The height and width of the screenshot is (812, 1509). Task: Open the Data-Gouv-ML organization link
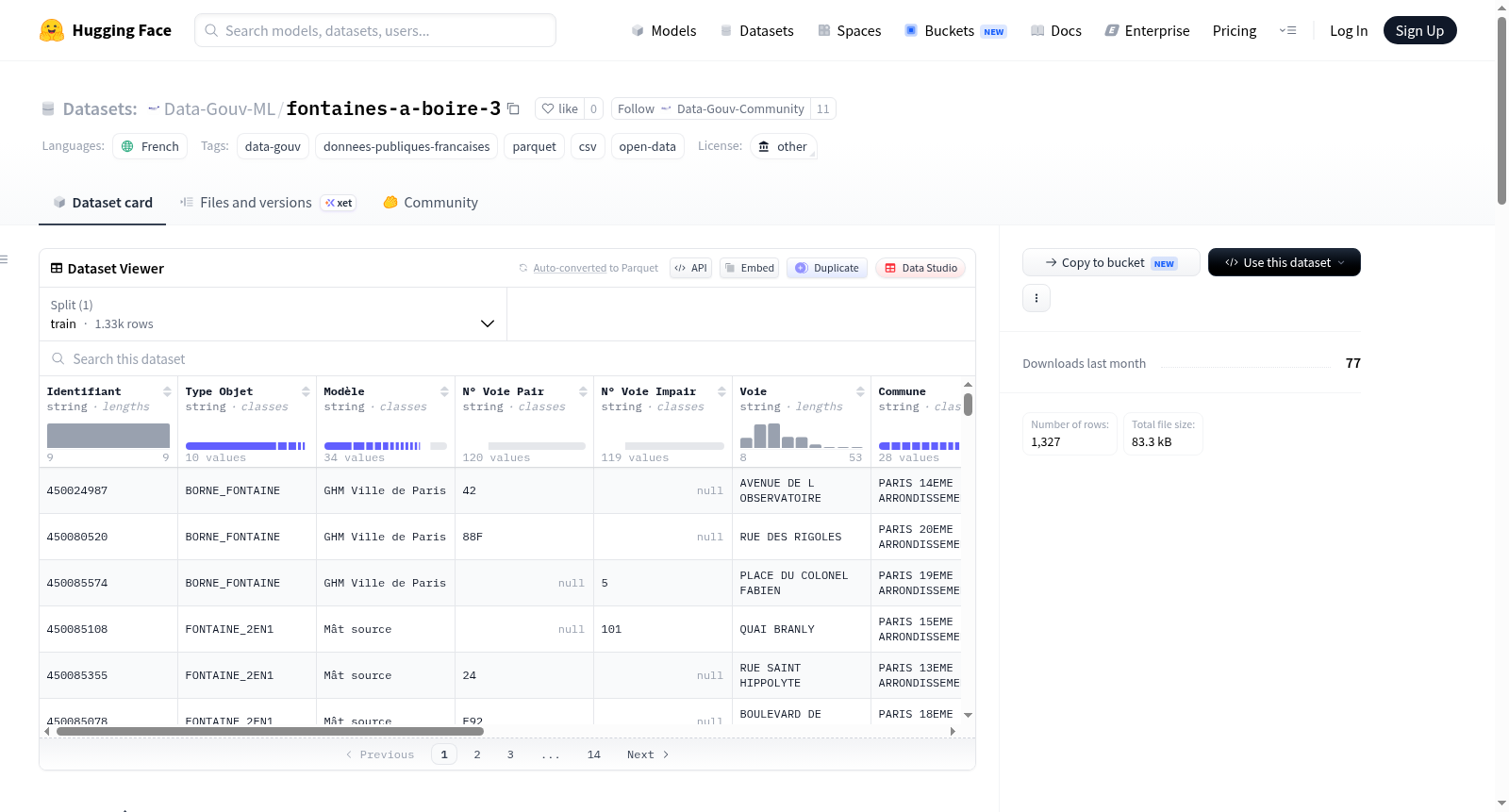pyautogui.click(x=219, y=108)
